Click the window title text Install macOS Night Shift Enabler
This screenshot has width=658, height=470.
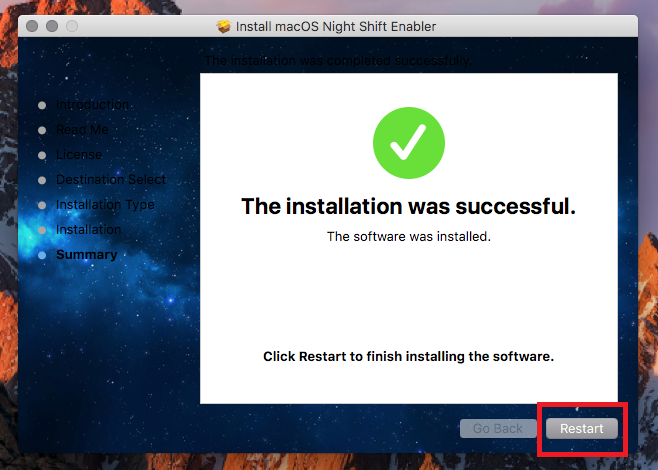(x=336, y=26)
